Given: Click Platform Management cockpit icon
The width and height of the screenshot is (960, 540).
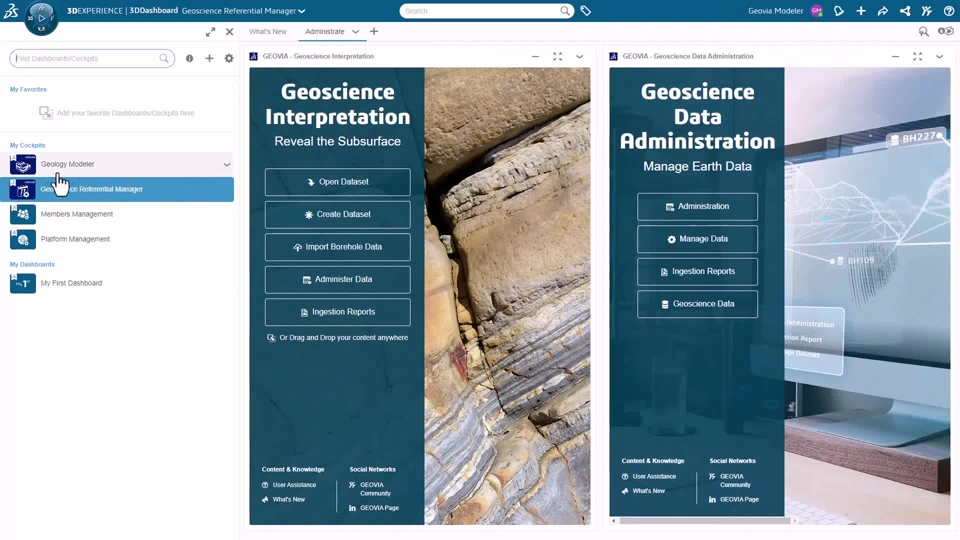Looking at the screenshot, I should click(x=23, y=239).
